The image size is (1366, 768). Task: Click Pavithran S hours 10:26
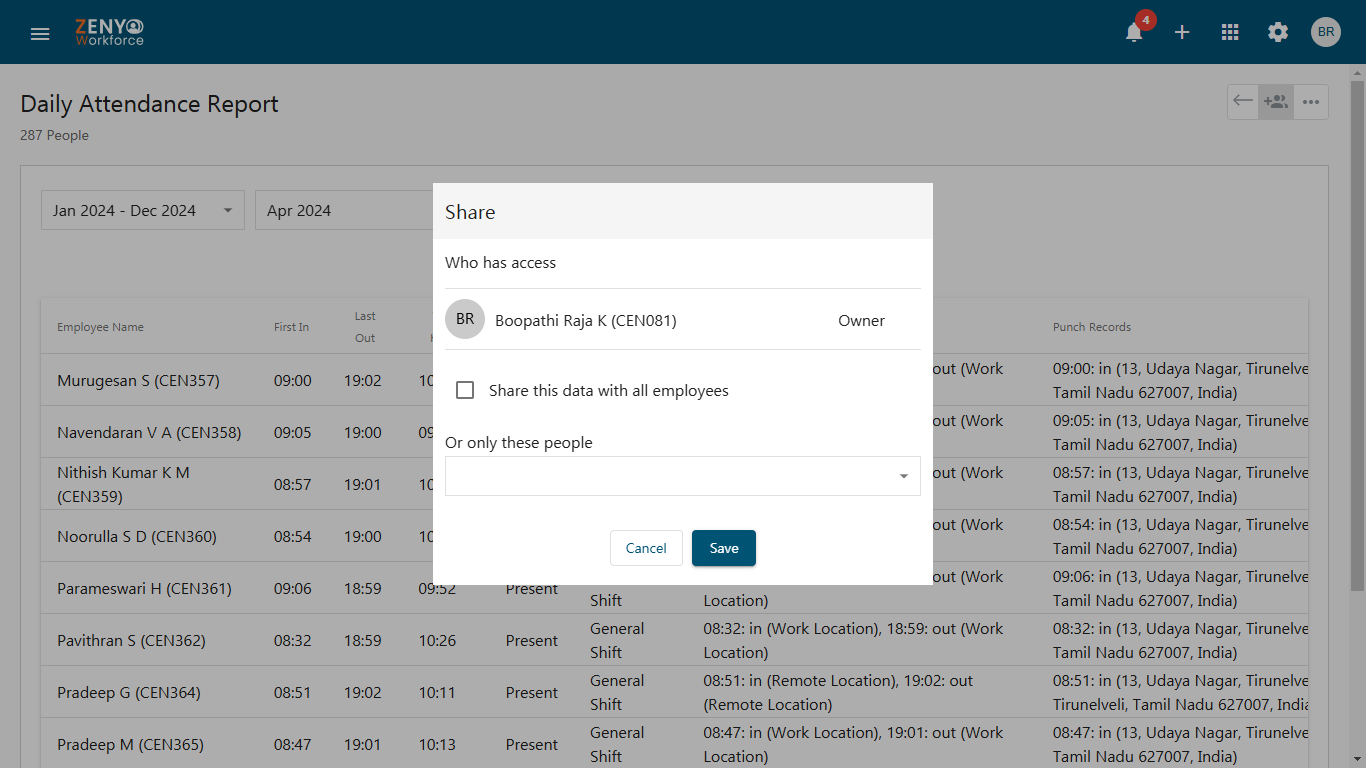coord(437,640)
